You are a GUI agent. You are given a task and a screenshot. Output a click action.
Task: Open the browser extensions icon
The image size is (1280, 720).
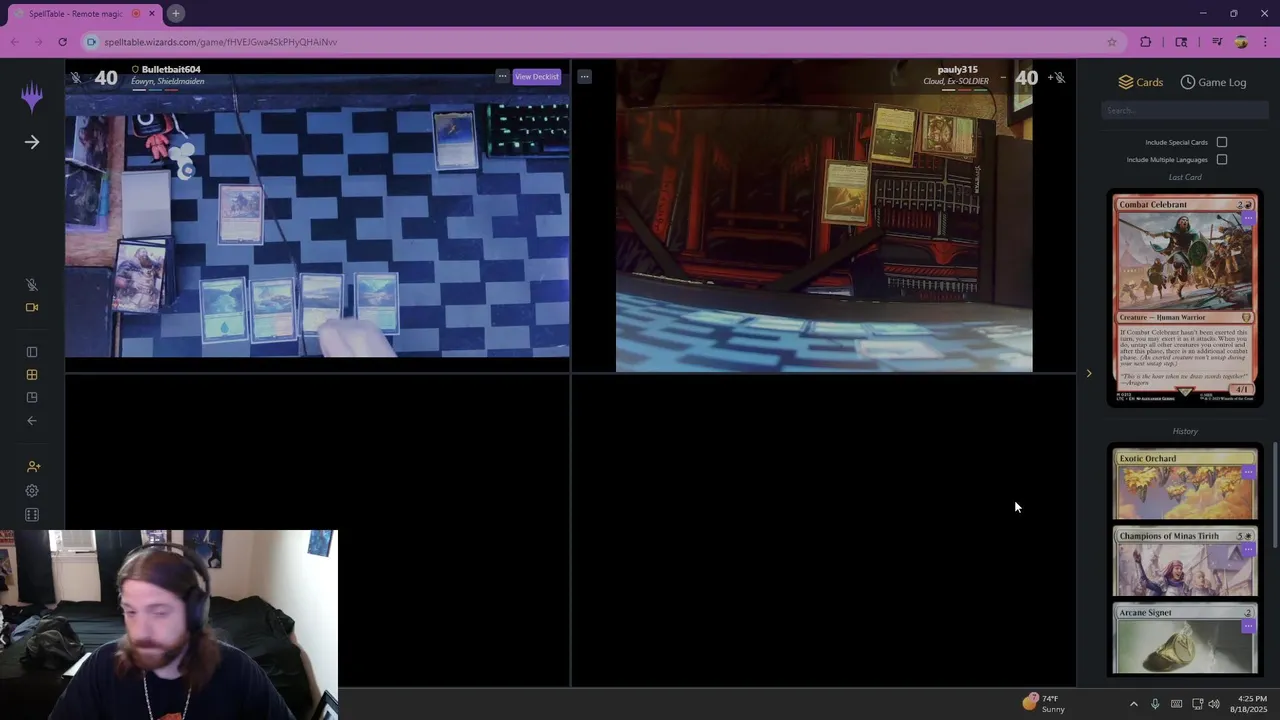tap(1146, 42)
